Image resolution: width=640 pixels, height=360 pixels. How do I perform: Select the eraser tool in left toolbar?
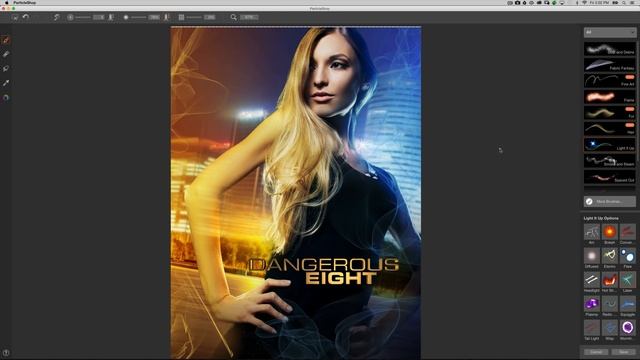tap(6, 54)
